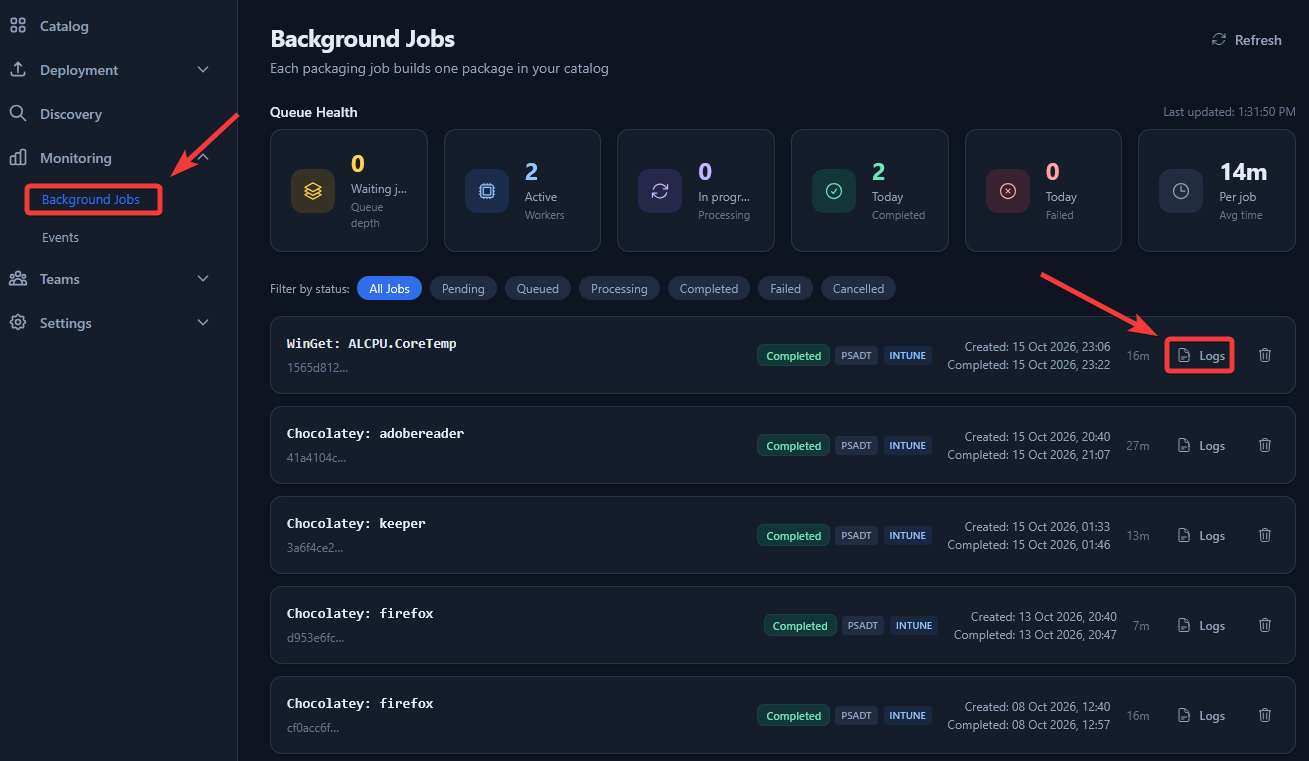Refresh the background jobs list
Viewport: 1309px width, 761px height.
1246,40
